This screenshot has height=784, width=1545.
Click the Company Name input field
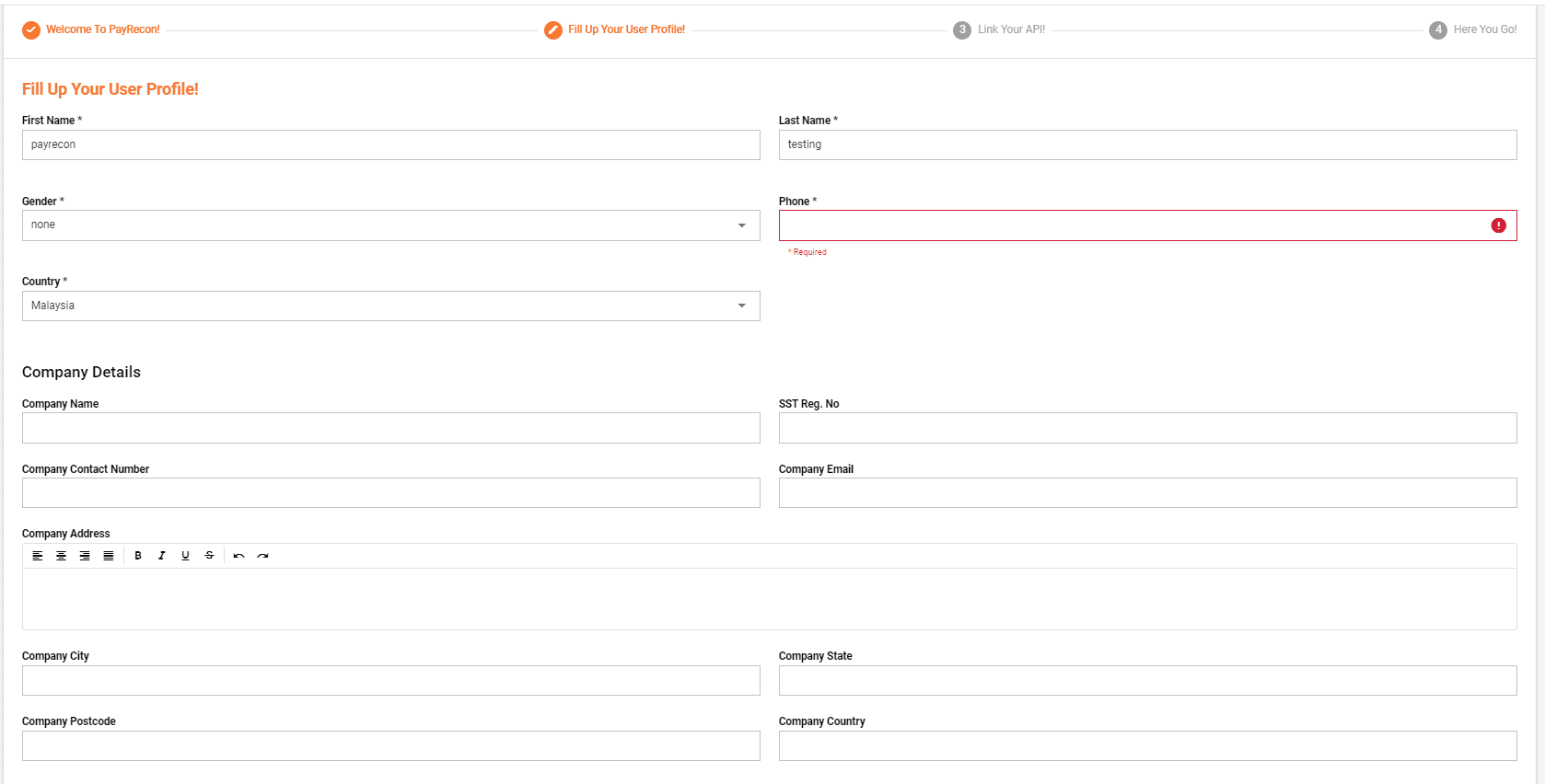point(391,428)
